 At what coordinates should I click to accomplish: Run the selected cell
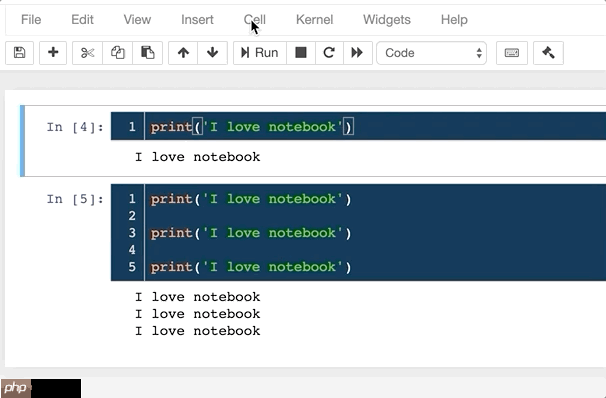click(260, 53)
